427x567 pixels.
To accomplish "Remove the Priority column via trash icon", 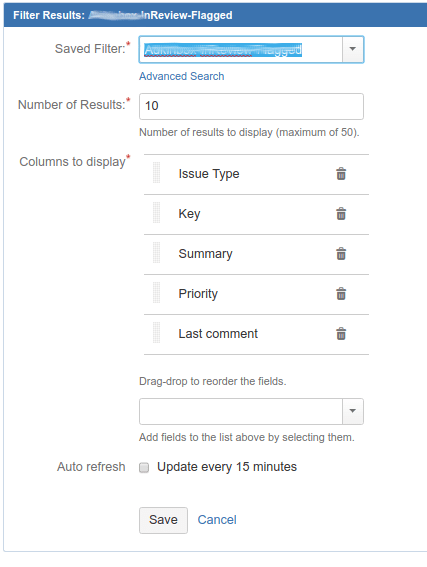I will (341, 294).
